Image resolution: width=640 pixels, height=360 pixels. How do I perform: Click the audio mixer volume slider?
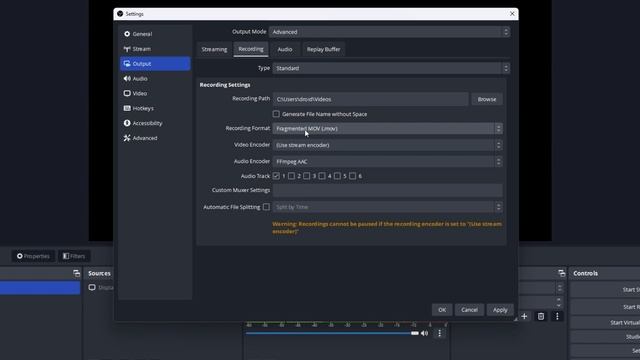(x=332, y=333)
